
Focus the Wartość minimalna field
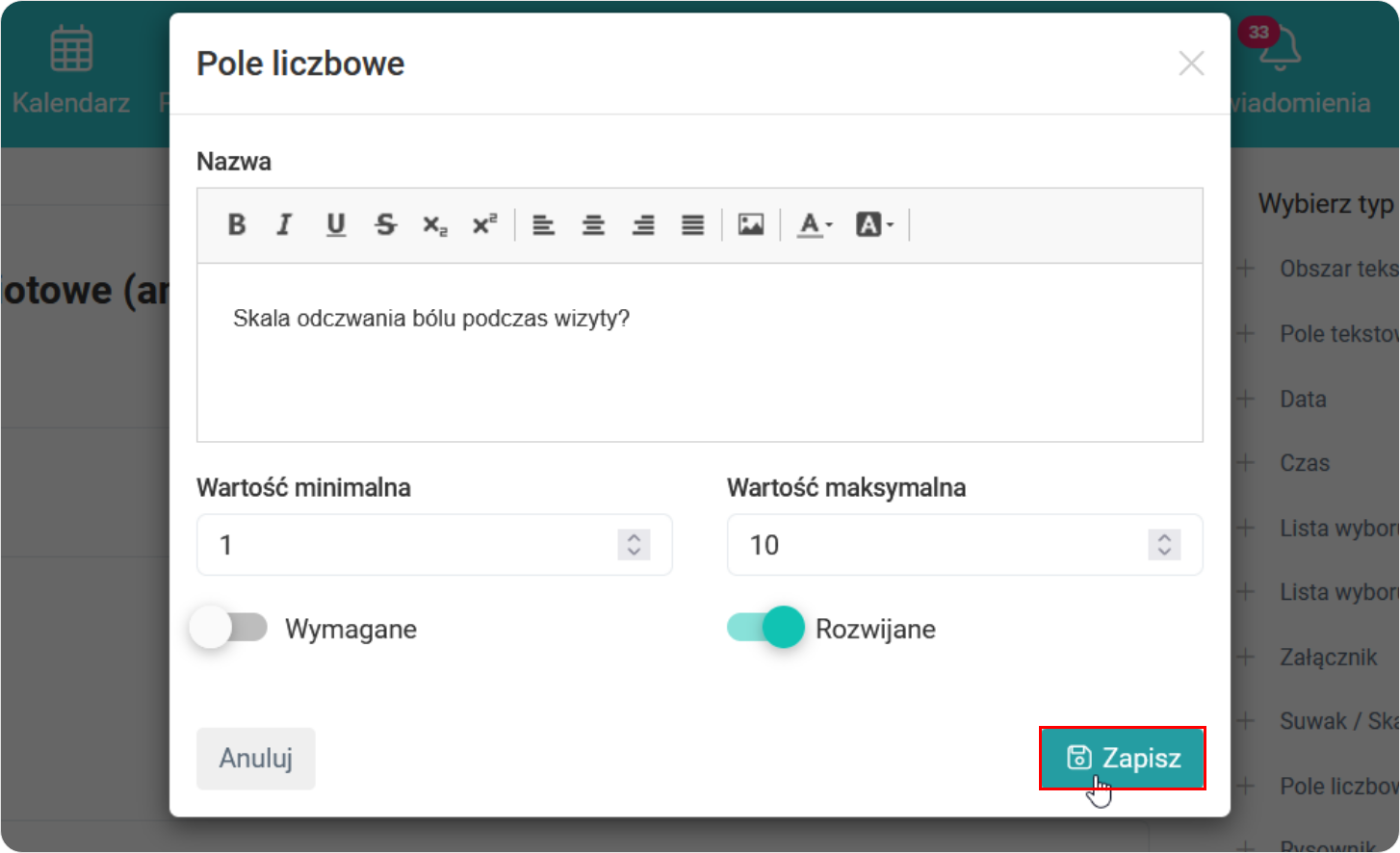click(434, 545)
